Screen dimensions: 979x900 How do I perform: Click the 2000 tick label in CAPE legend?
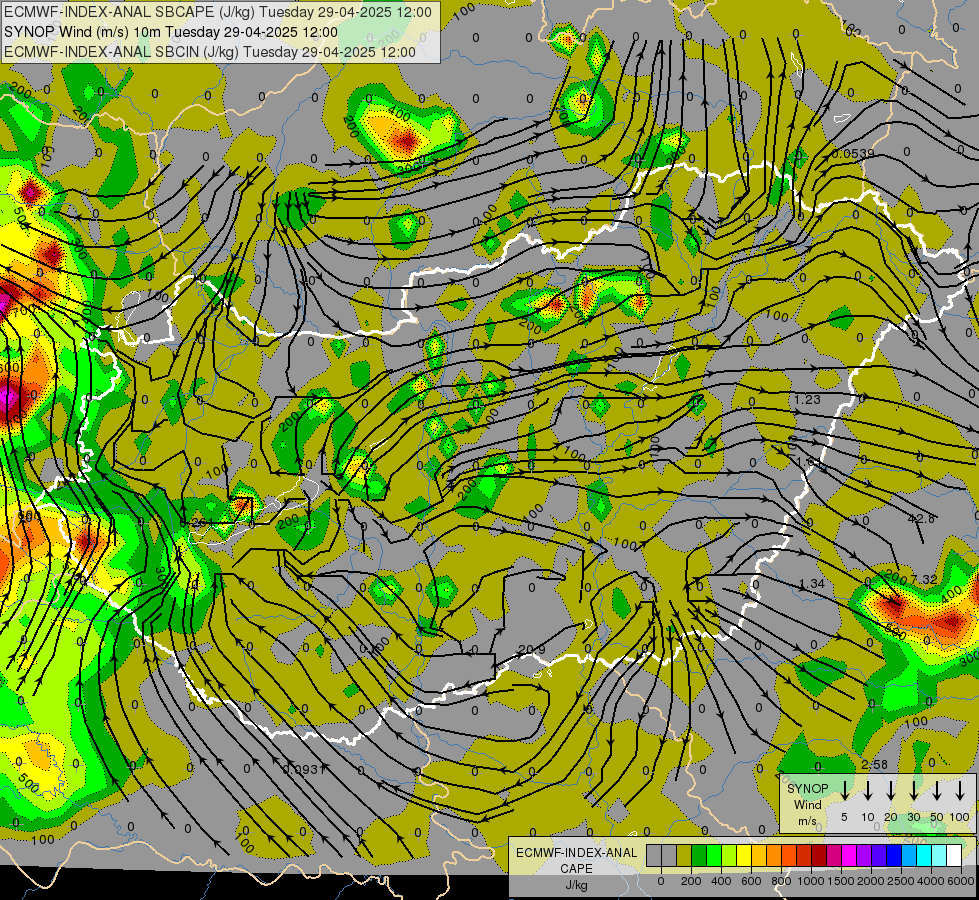pos(871,881)
